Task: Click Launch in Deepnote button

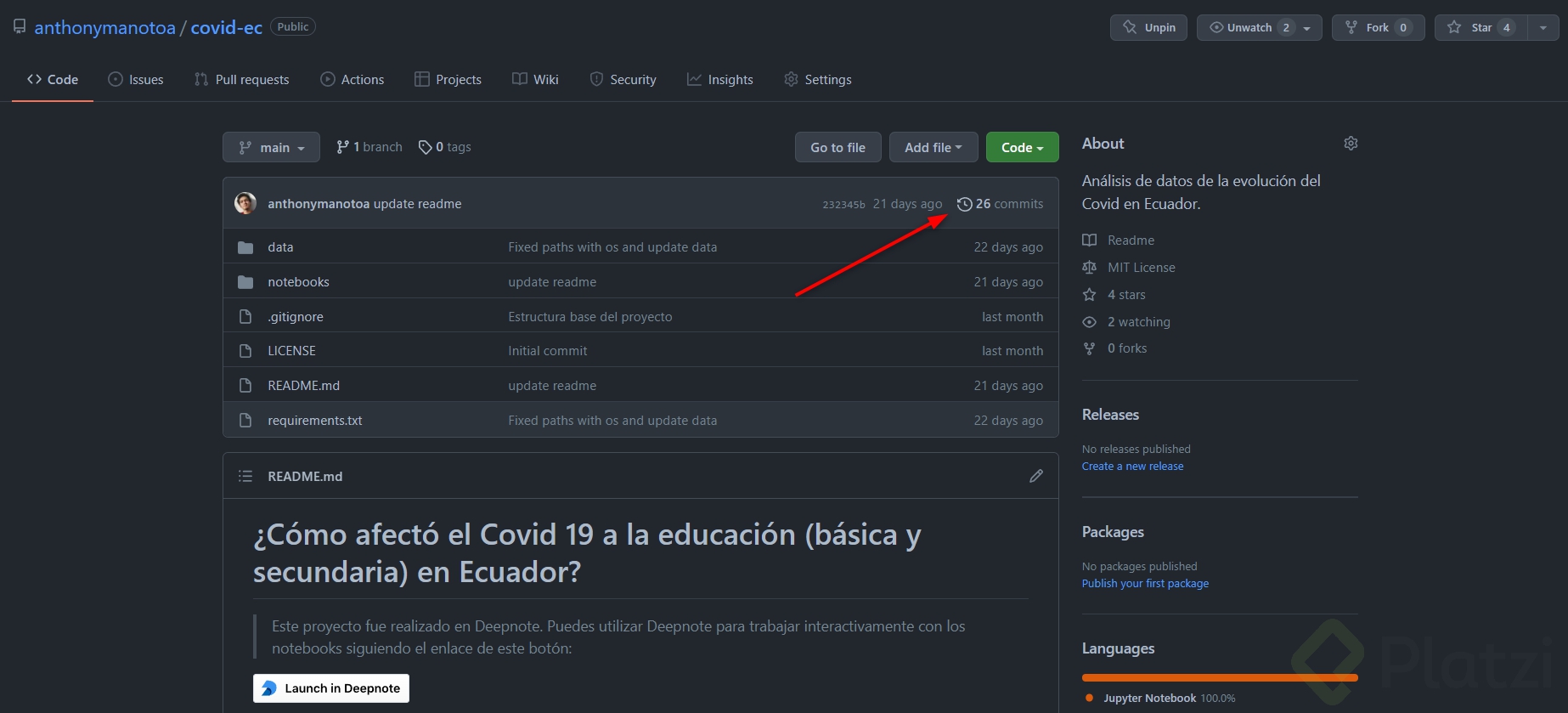Action: pos(331,688)
